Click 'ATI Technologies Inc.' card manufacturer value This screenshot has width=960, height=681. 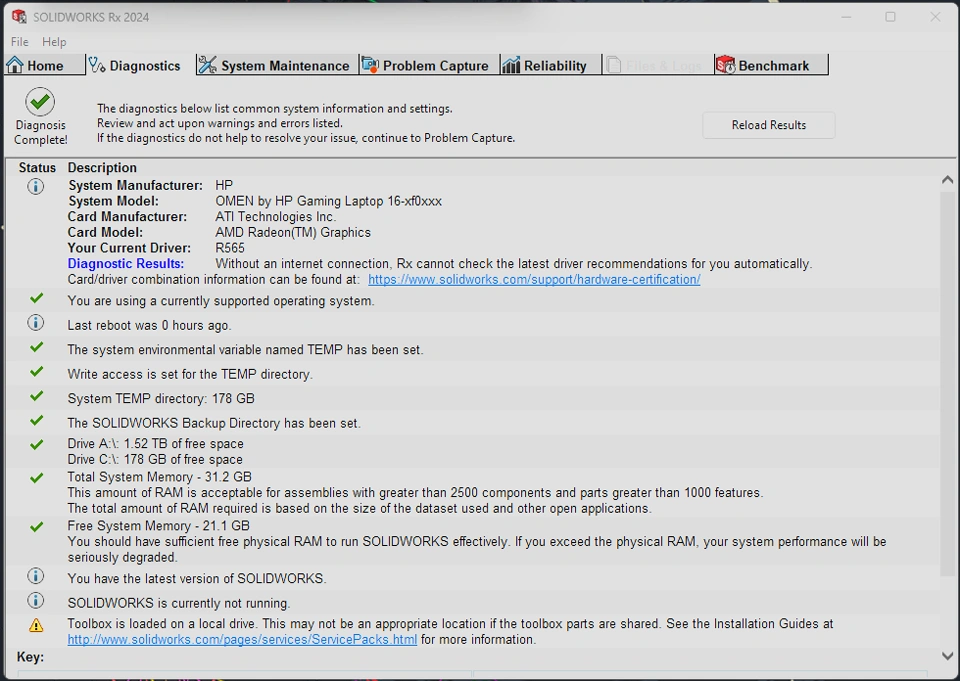[x=275, y=217]
